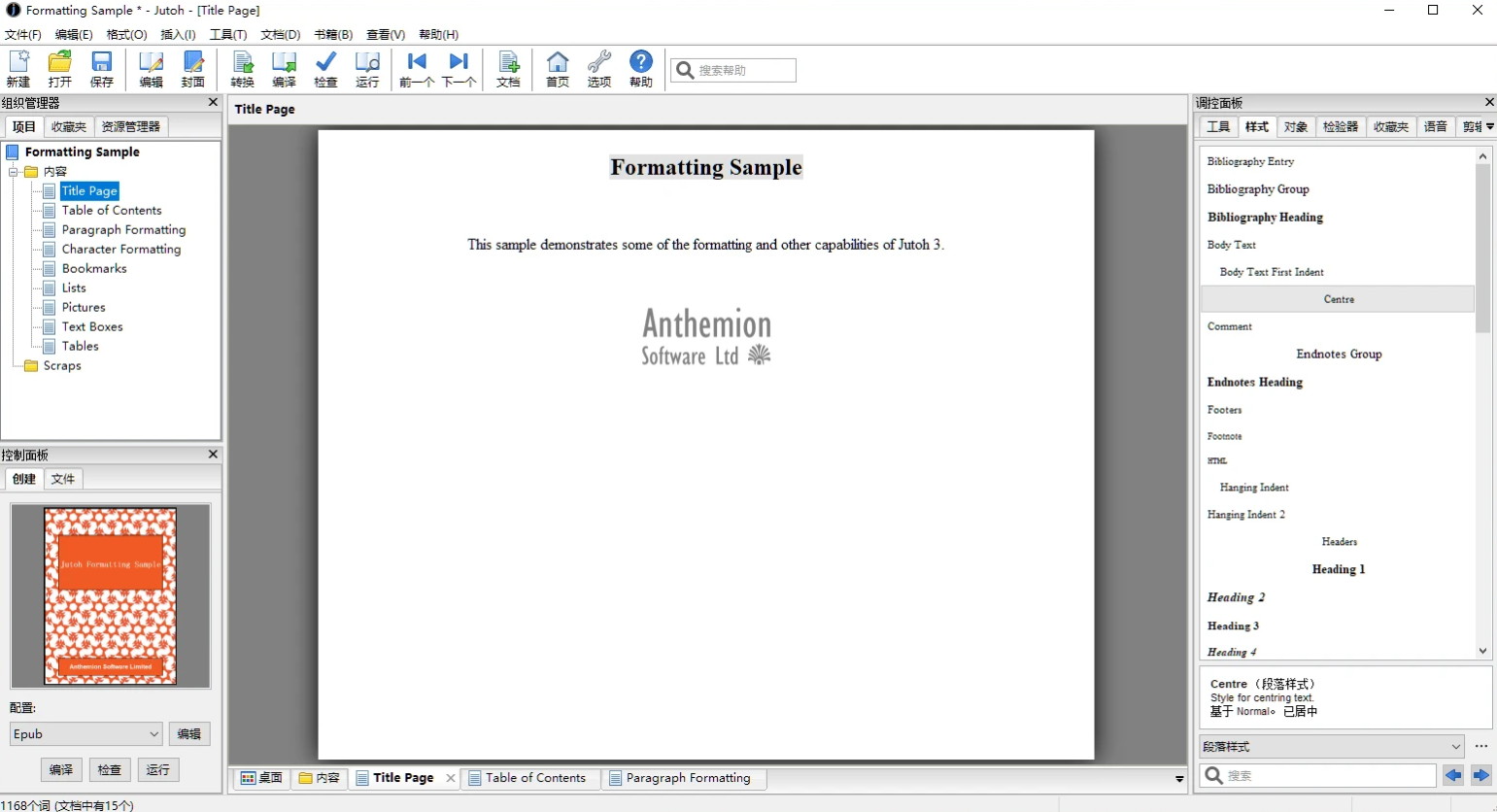Click the 保存 (Save) toolbar icon

pos(102,69)
